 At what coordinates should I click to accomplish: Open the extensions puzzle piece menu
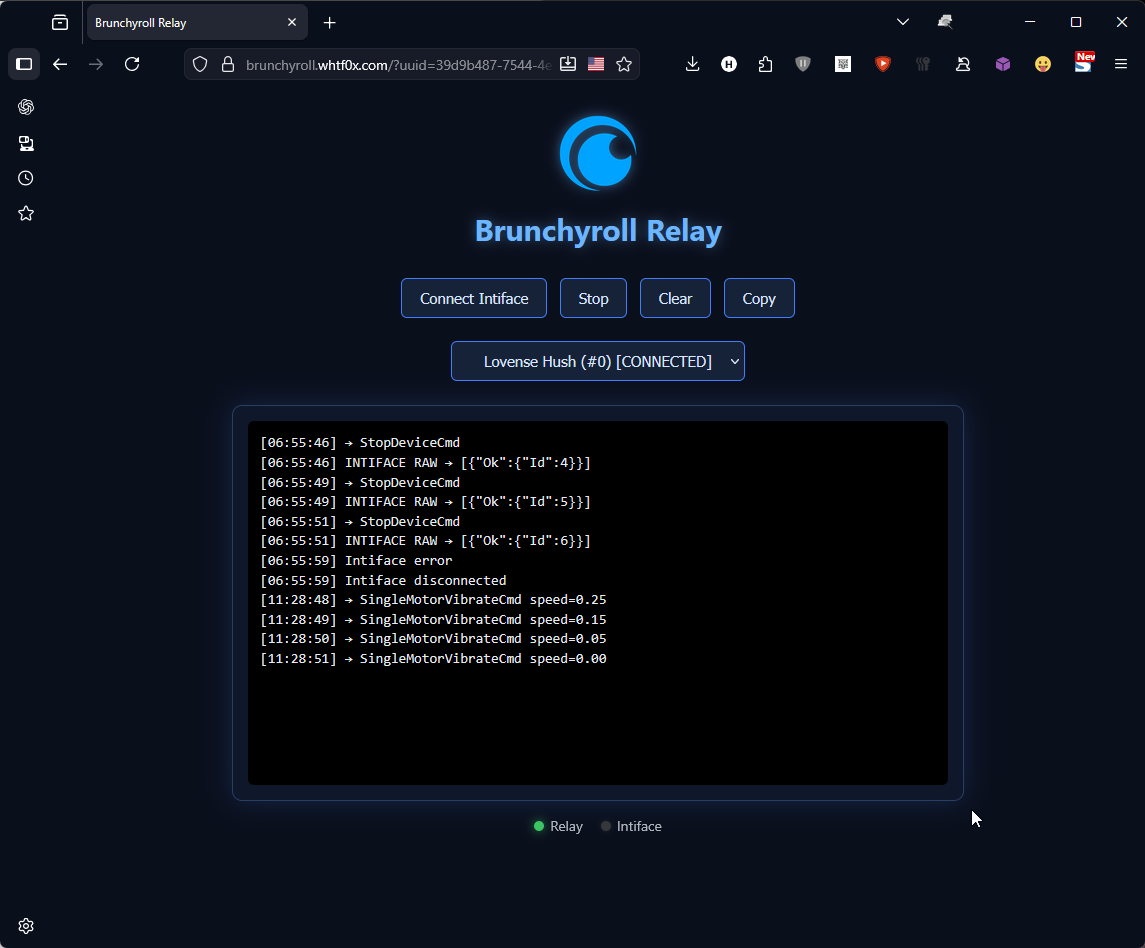[766, 64]
